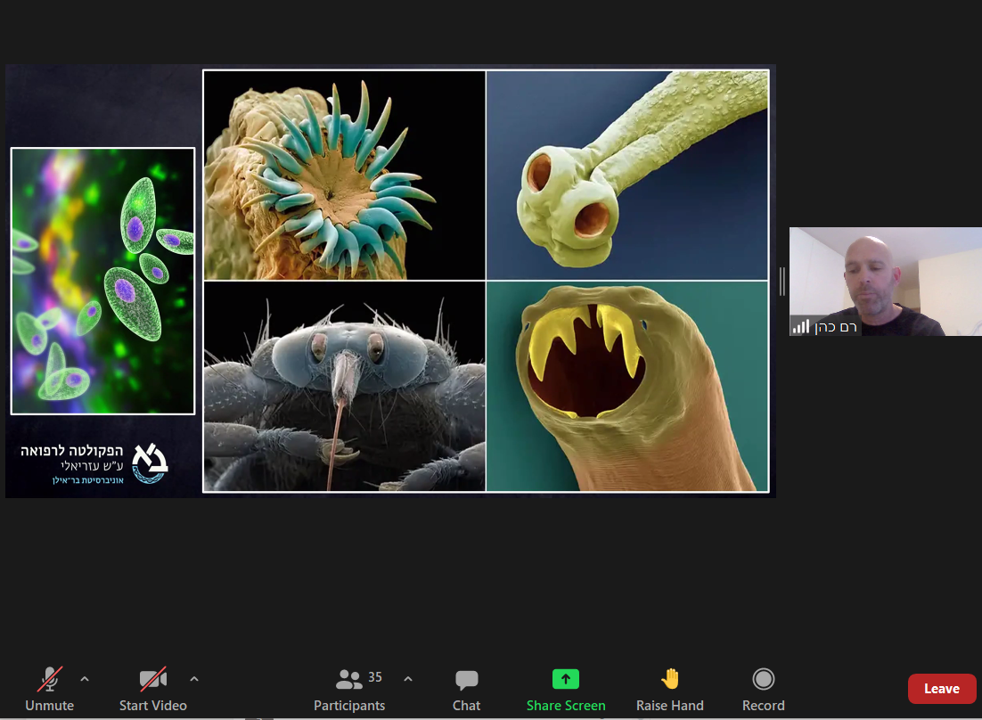Click the green Share Screen icon
Viewport: 982px width, 720px height.
tap(565, 680)
